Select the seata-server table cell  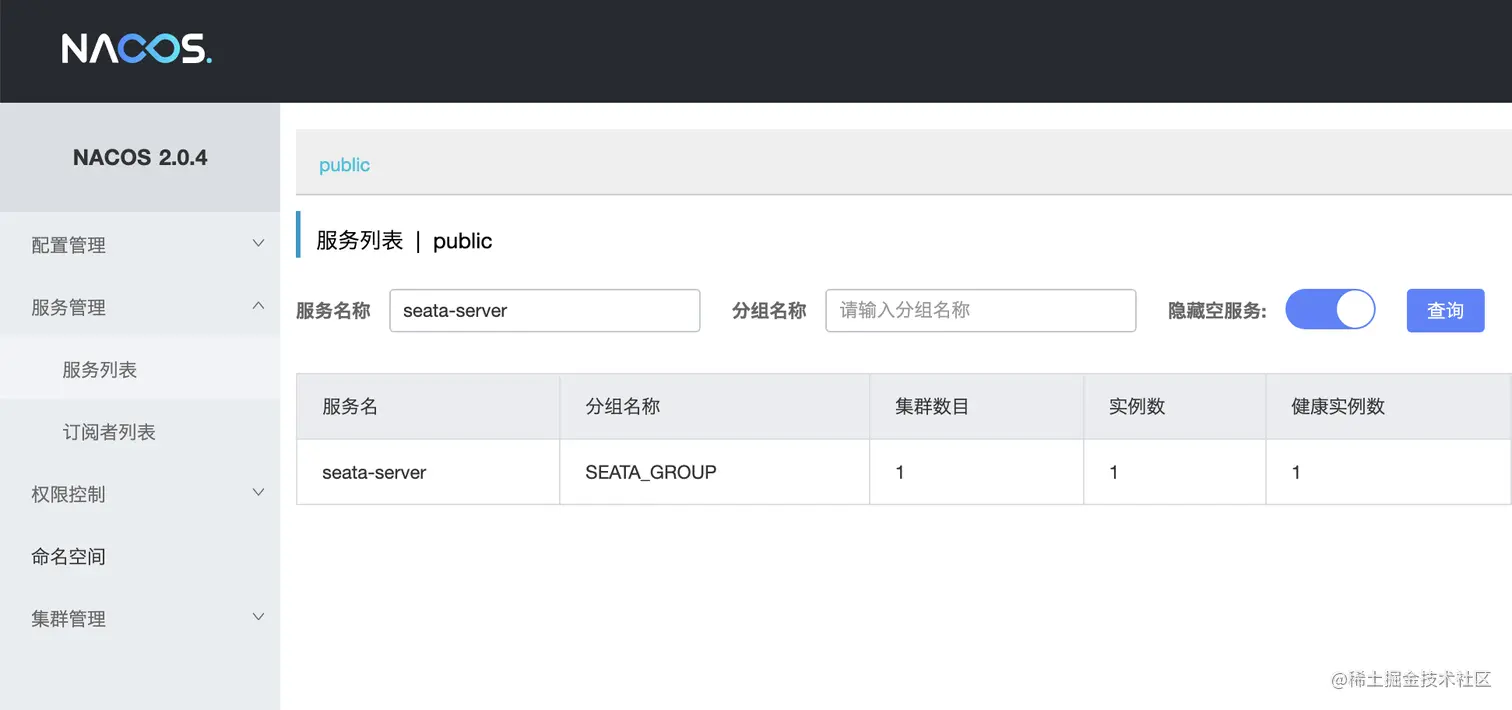[428, 472]
